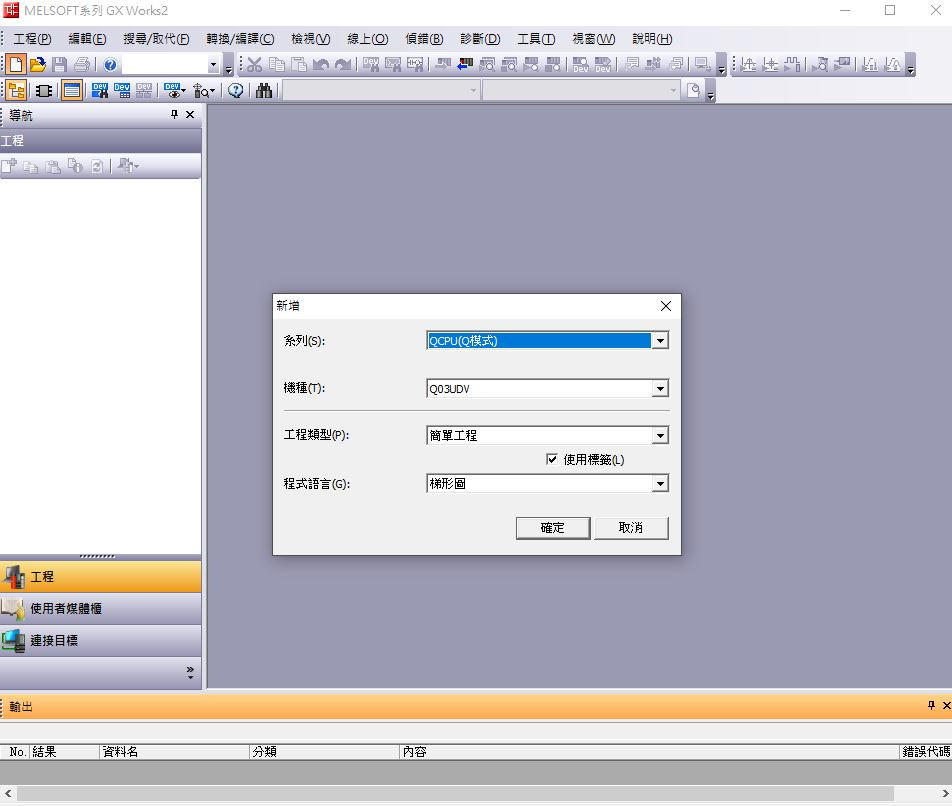Click the black binoculars Find icon
This screenshot has height=806, width=952.
[x=264, y=91]
